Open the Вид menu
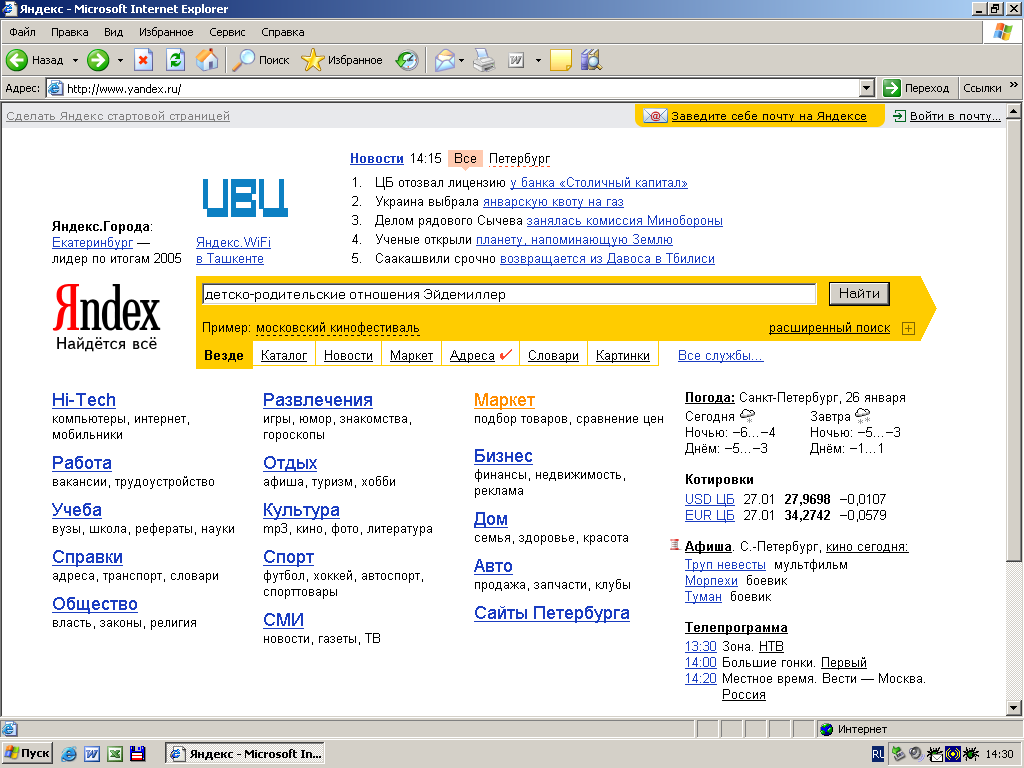This screenshot has width=1024, height=768. click(x=113, y=32)
